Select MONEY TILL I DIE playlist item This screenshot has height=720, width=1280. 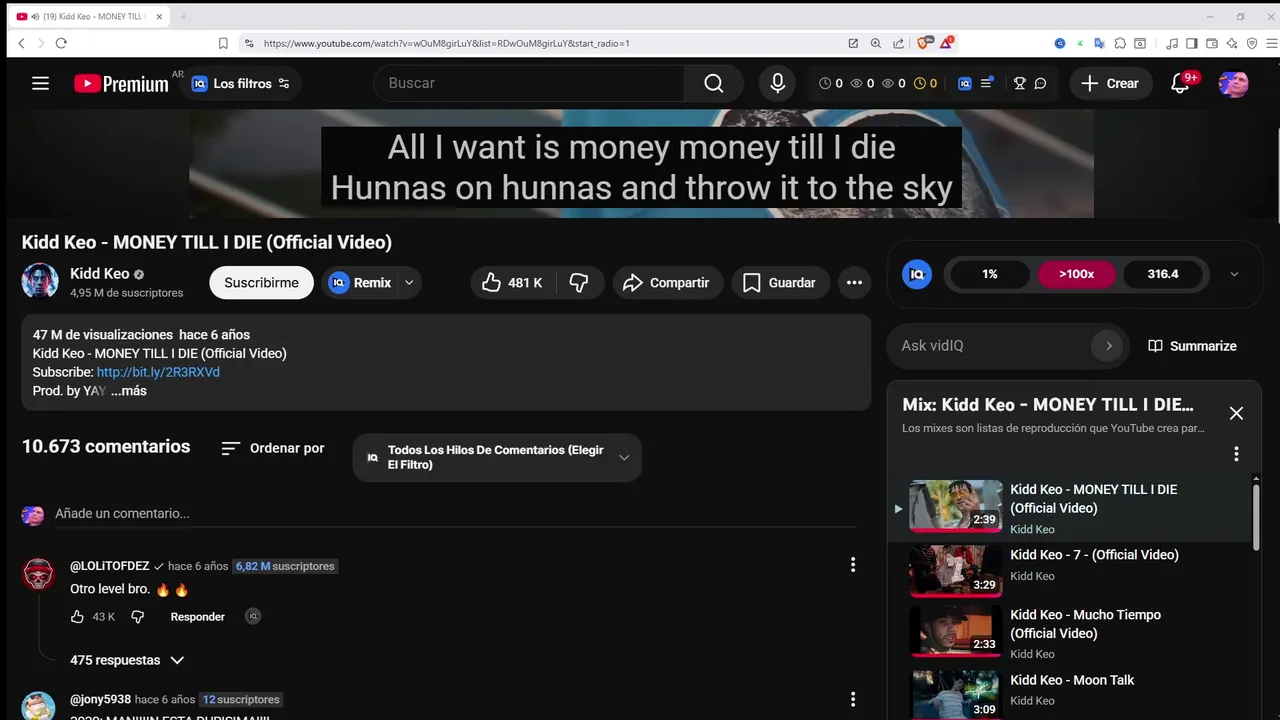[1070, 509]
